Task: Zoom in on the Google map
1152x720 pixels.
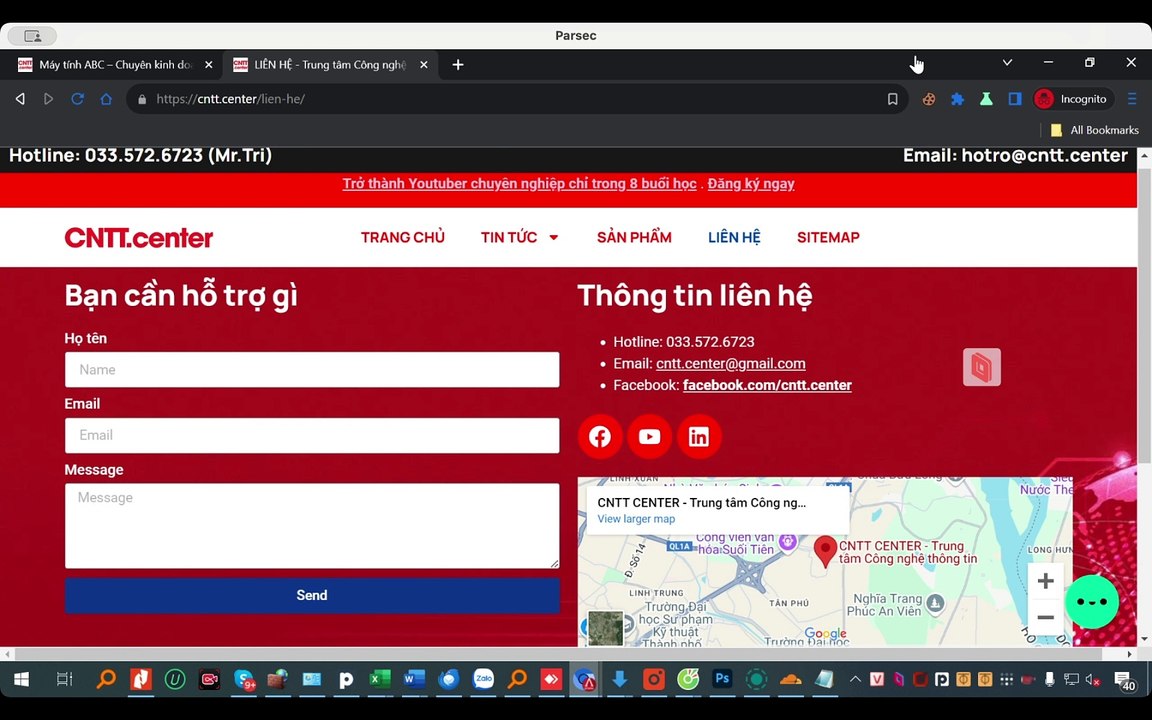Action: pyautogui.click(x=1045, y=581)
